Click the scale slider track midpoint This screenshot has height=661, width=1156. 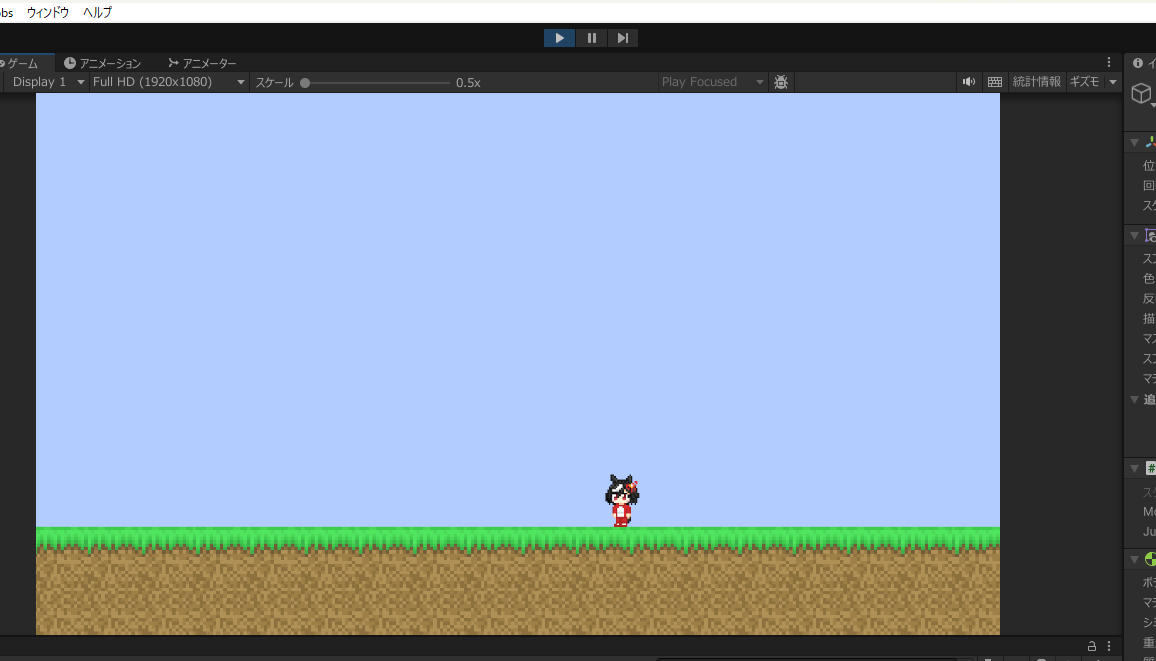[377, 83]
